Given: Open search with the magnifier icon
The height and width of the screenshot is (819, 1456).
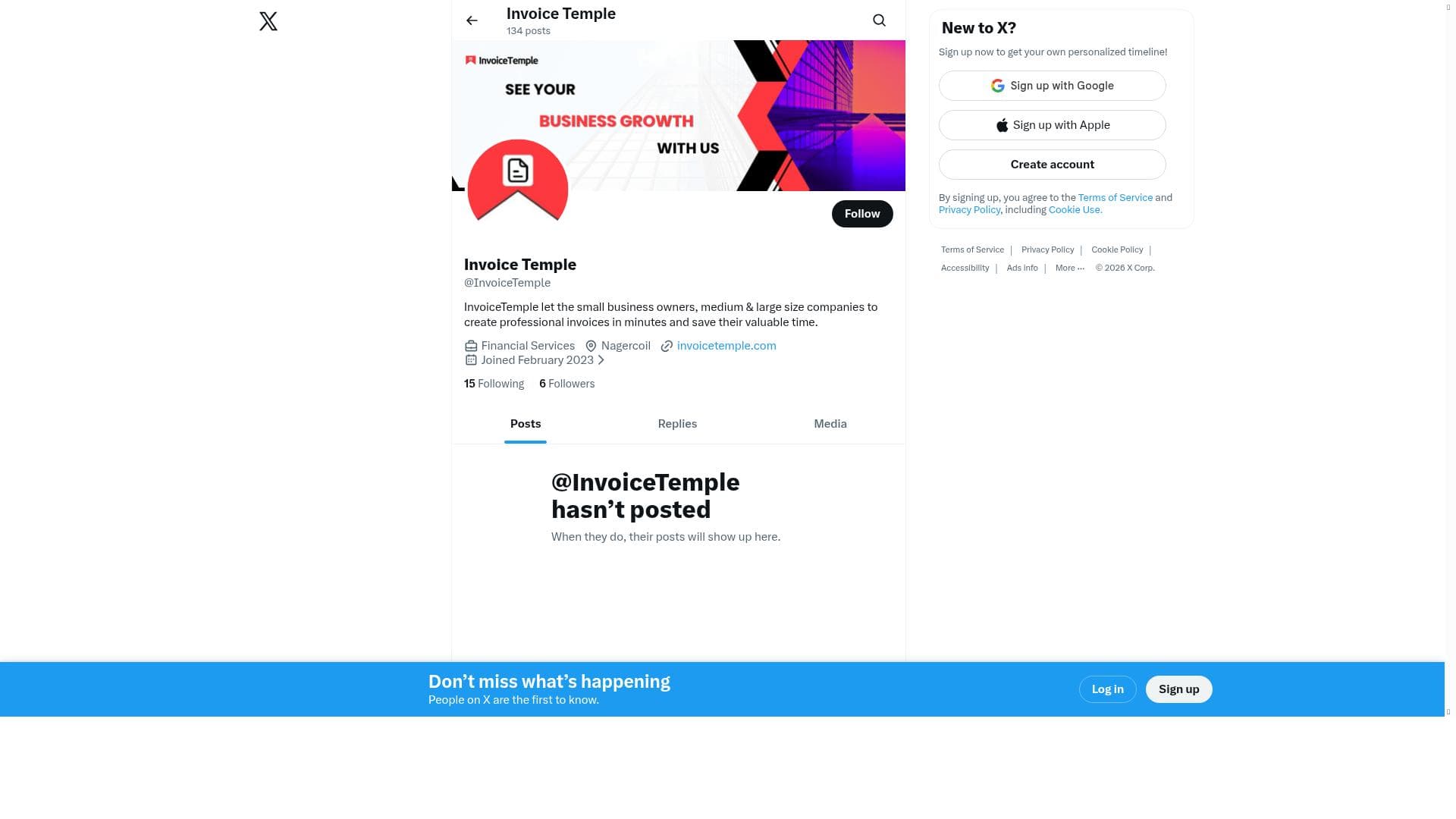Looking at the screenshot, I should point(879,20).
